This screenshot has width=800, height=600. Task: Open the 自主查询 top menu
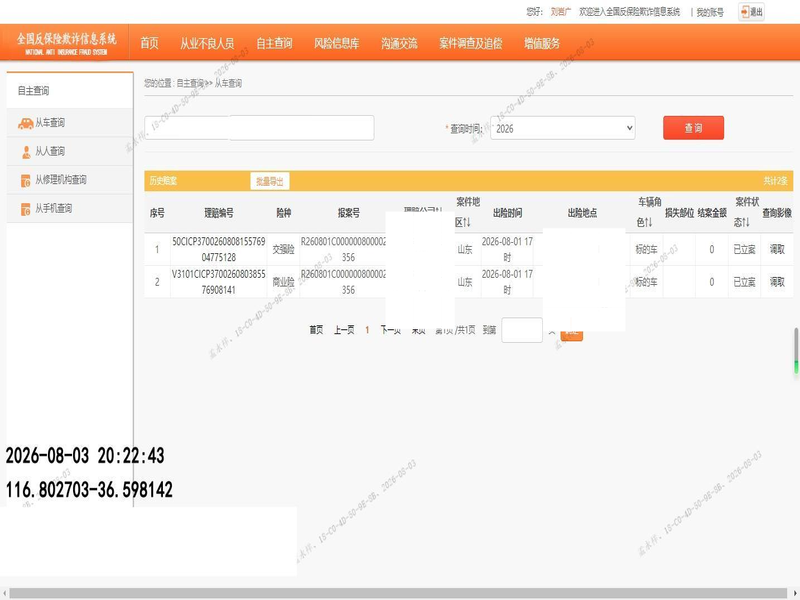click(274, 43)
